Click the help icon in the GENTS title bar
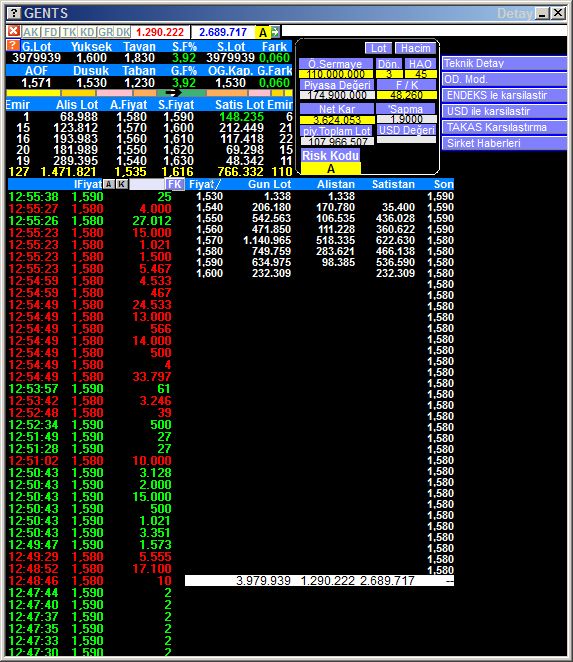This screenshot has width=573, height=662. point(14,13)
